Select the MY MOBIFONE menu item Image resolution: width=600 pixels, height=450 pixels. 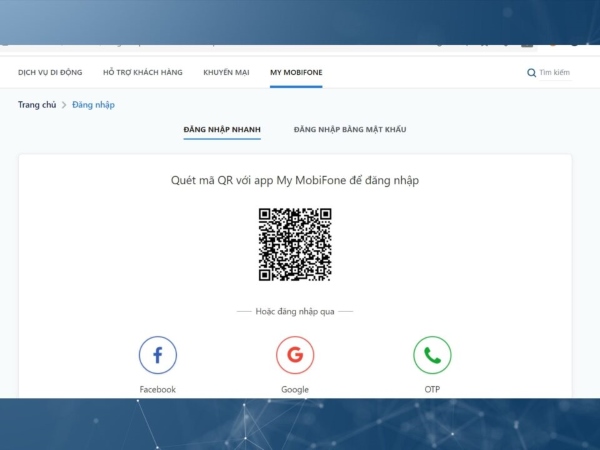[296, 73]
